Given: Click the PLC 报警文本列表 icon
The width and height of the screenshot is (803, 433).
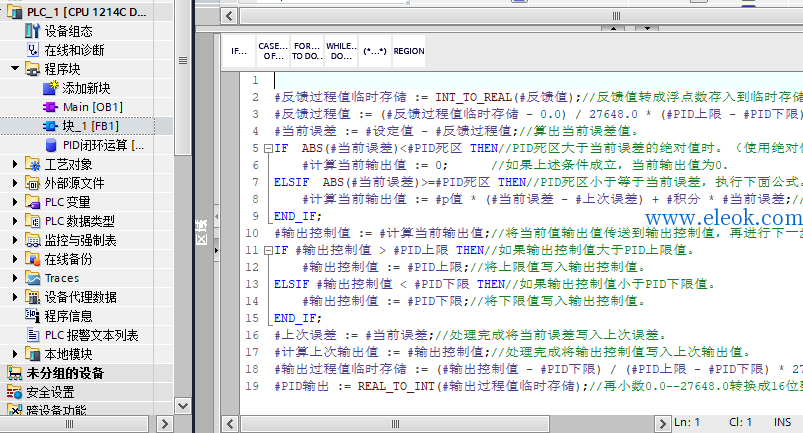Looking at the screenshot, I should (x=33, y=335).
